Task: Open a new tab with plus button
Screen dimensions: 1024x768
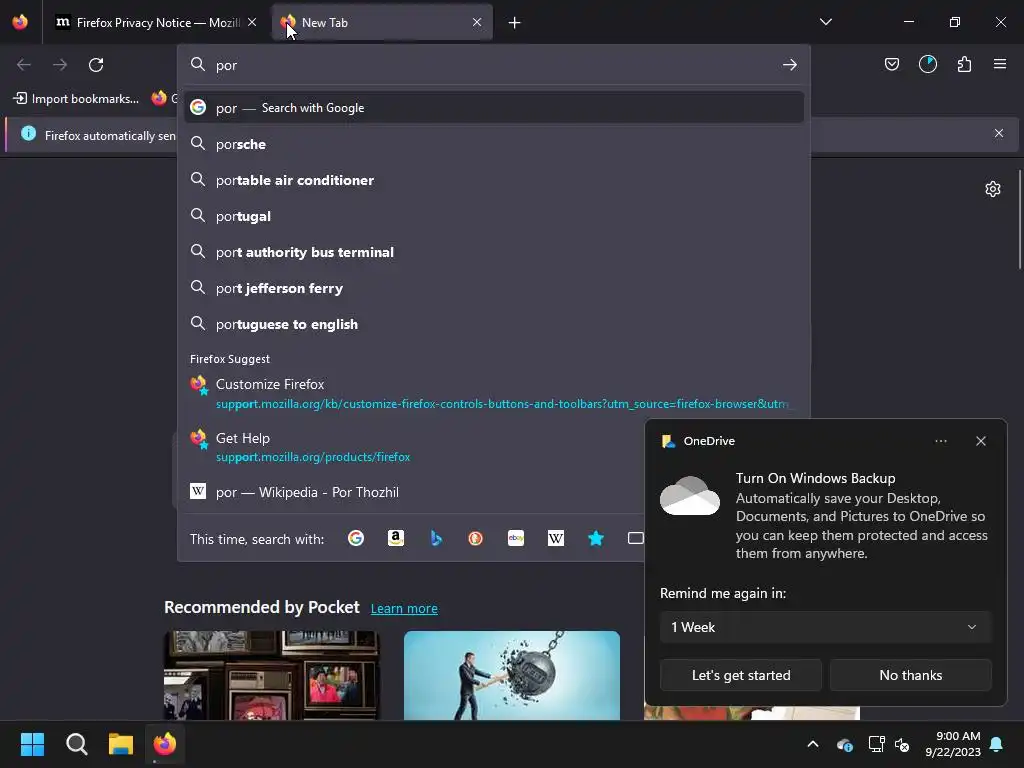Action: click(515, 23)
